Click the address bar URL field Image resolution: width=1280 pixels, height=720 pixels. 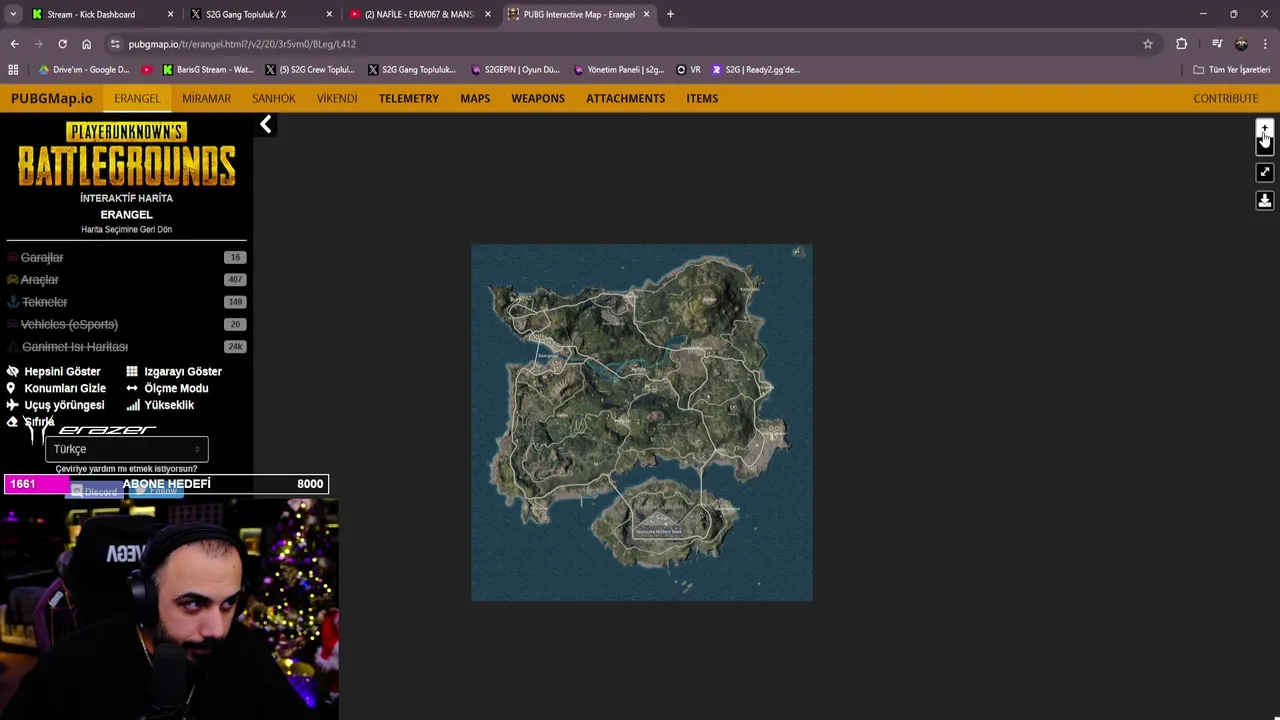pyautogui.click(x=630, y=44)
